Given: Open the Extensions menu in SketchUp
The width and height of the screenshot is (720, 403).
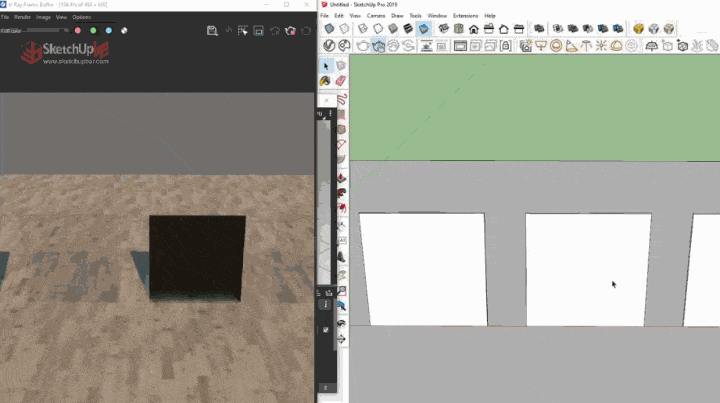Looking at the screenshot, I should pos(465,16).
